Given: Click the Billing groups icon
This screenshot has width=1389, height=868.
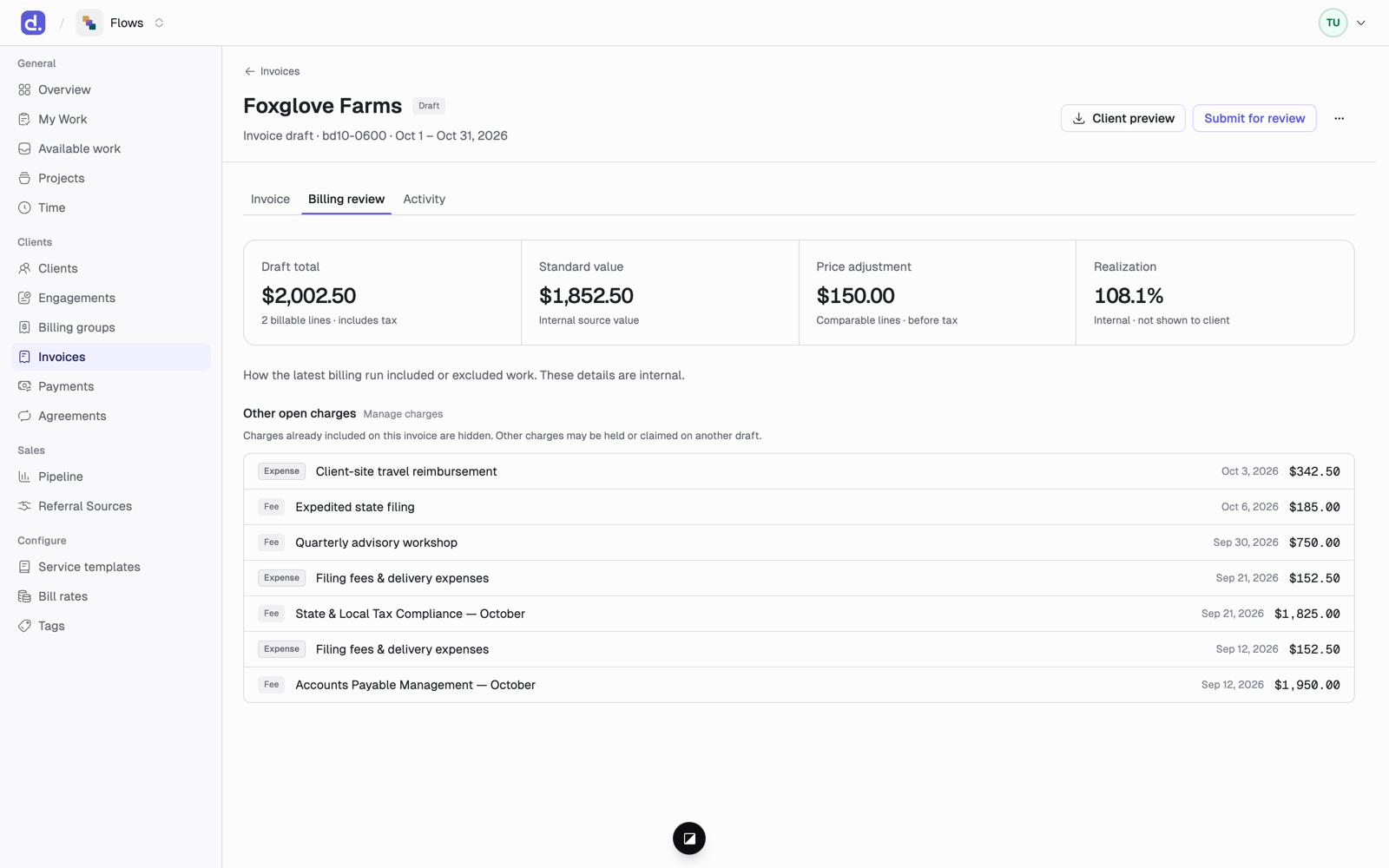Looking at the screenshot, I should click(24, 327).
